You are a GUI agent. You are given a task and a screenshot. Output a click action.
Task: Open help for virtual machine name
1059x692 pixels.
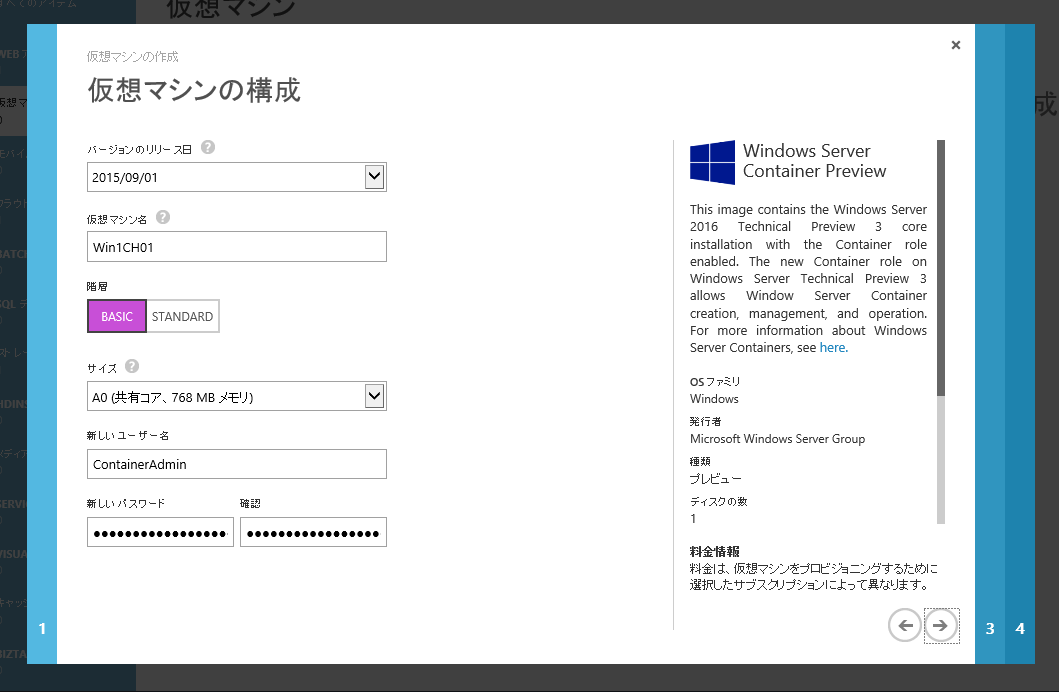163,217
